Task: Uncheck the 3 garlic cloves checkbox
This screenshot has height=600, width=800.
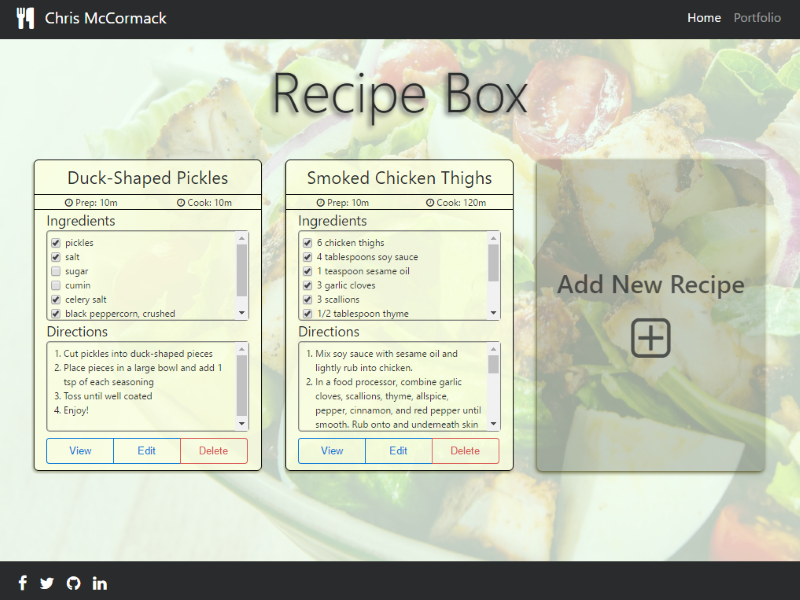Action: pos(308,285)
